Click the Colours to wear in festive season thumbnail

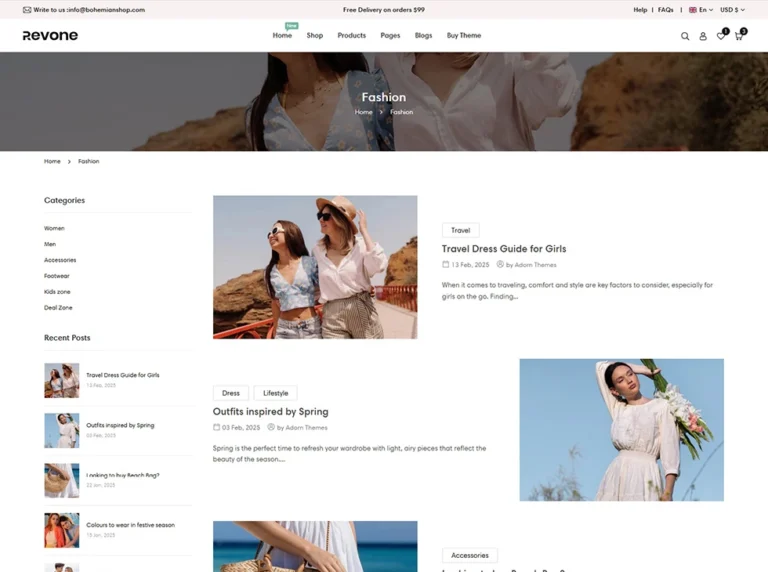(62, 530)
